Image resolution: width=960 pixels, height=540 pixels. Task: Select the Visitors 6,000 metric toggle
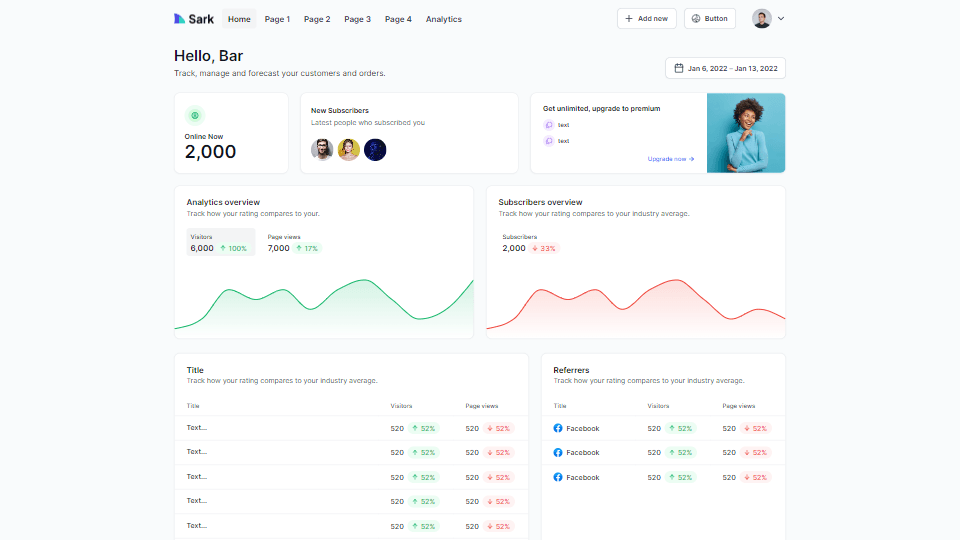coord(220,243)
